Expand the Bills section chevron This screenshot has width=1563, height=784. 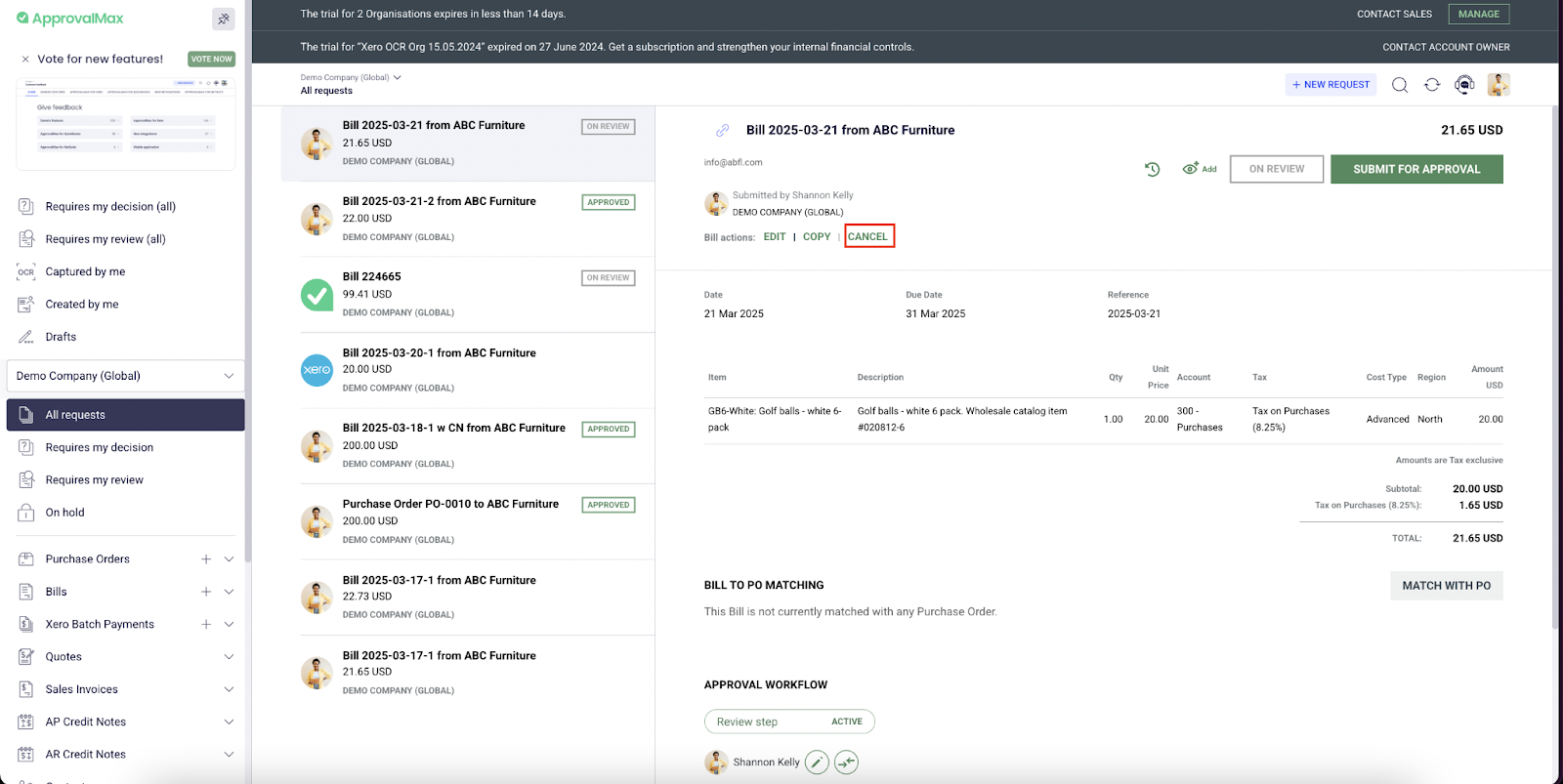point(229,592)
